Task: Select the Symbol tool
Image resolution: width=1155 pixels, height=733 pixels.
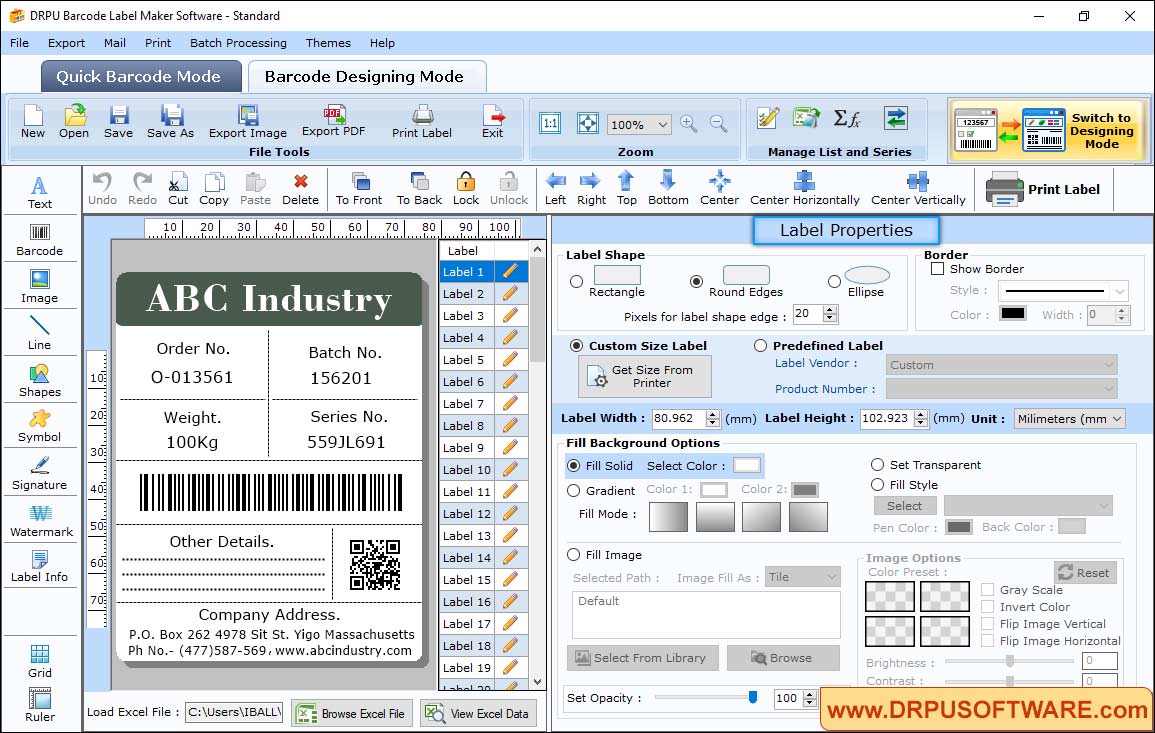Action: click(x=40, y=426)
